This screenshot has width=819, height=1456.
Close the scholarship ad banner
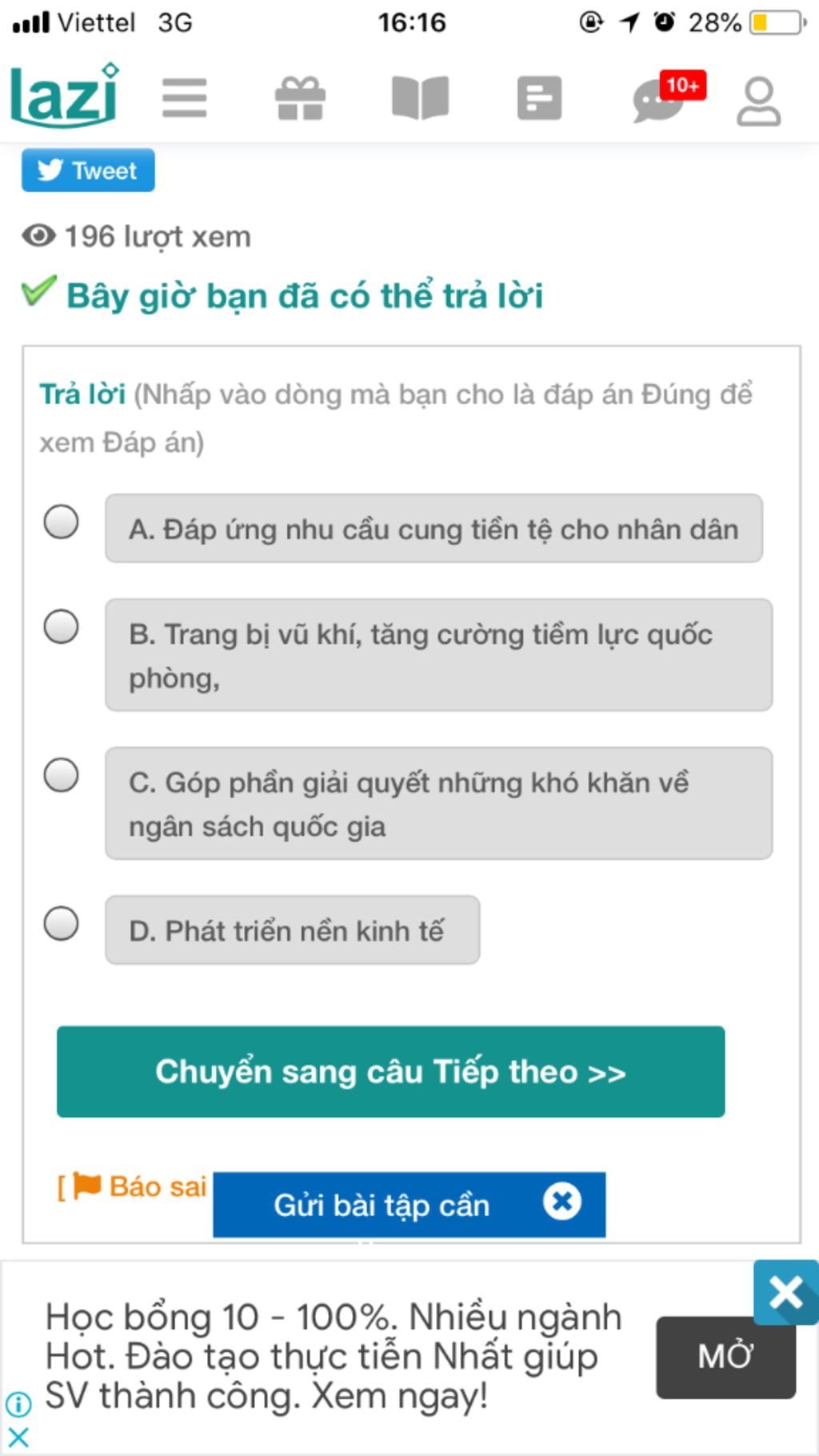pos(785,1292)
